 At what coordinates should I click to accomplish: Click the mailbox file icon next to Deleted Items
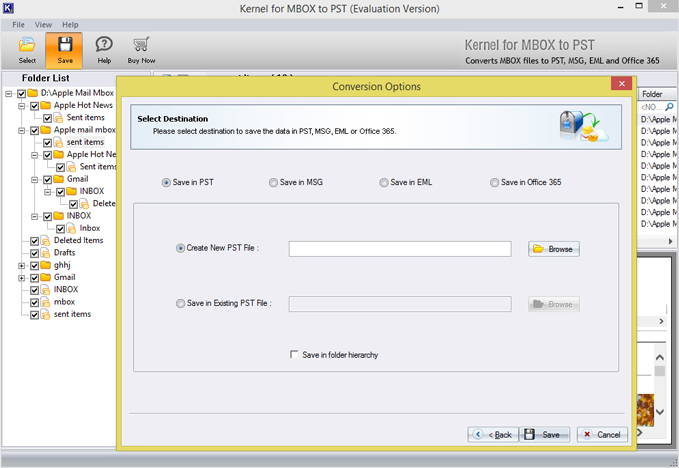coord(45,241)
